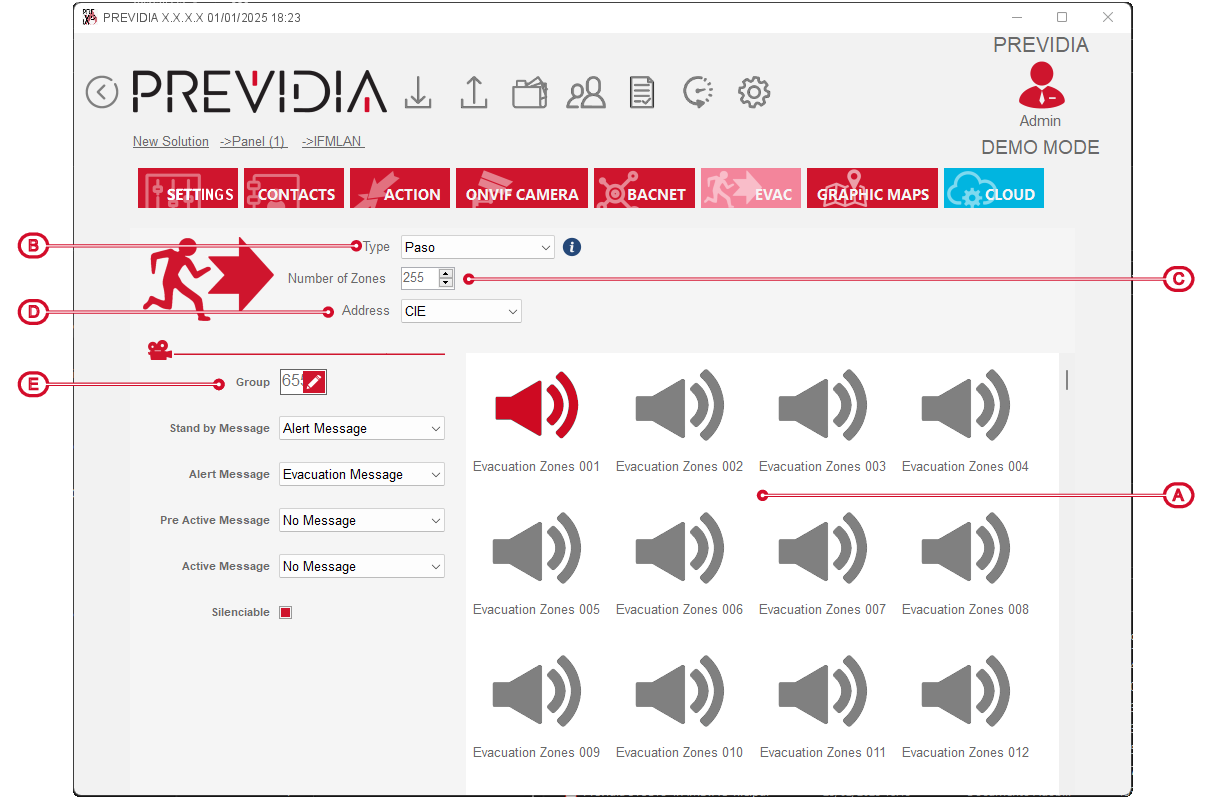Increase Number of Zones with up arrow
This screenshot has width=1219, height=799.
(446, 273)
